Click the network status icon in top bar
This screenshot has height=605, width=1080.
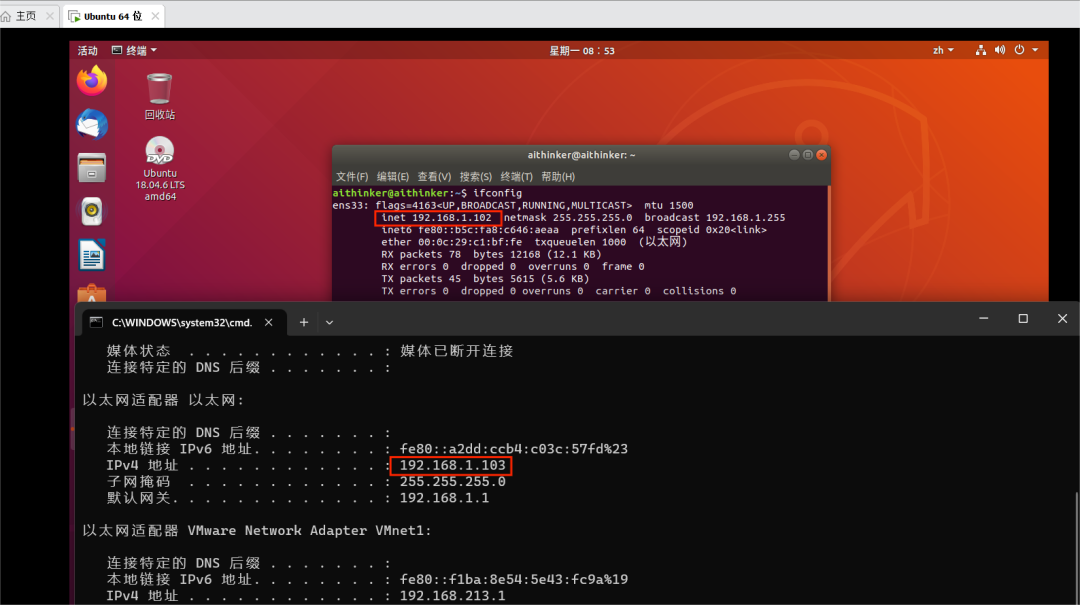[x=980, y=50]
